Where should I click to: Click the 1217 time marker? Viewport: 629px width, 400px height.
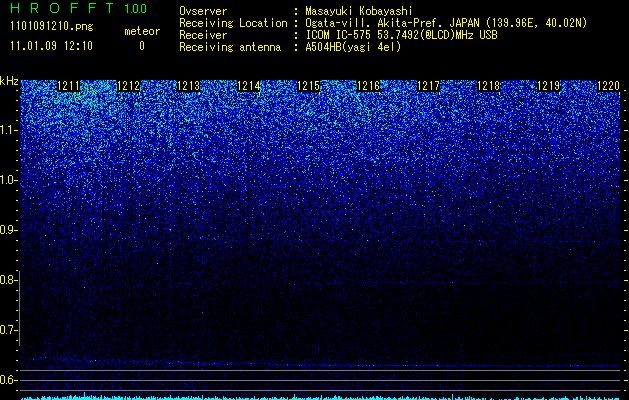coord(428,86)
